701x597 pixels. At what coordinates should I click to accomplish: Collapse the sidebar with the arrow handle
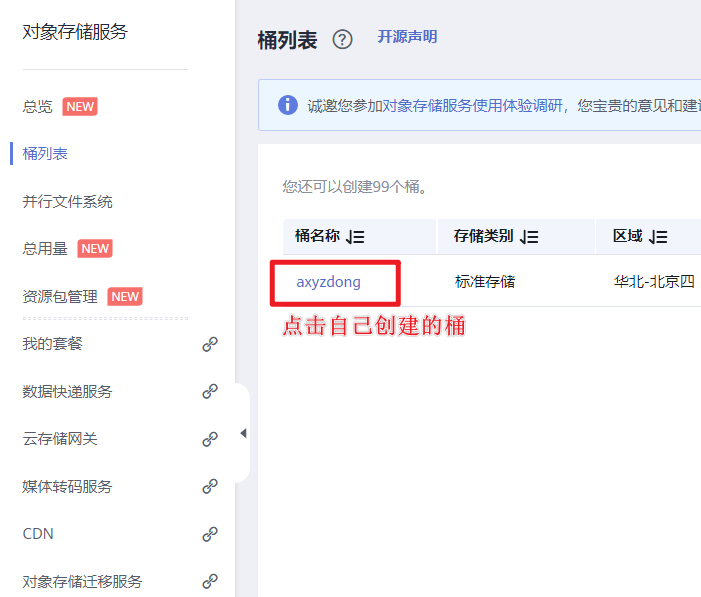(x=243, y=433)
